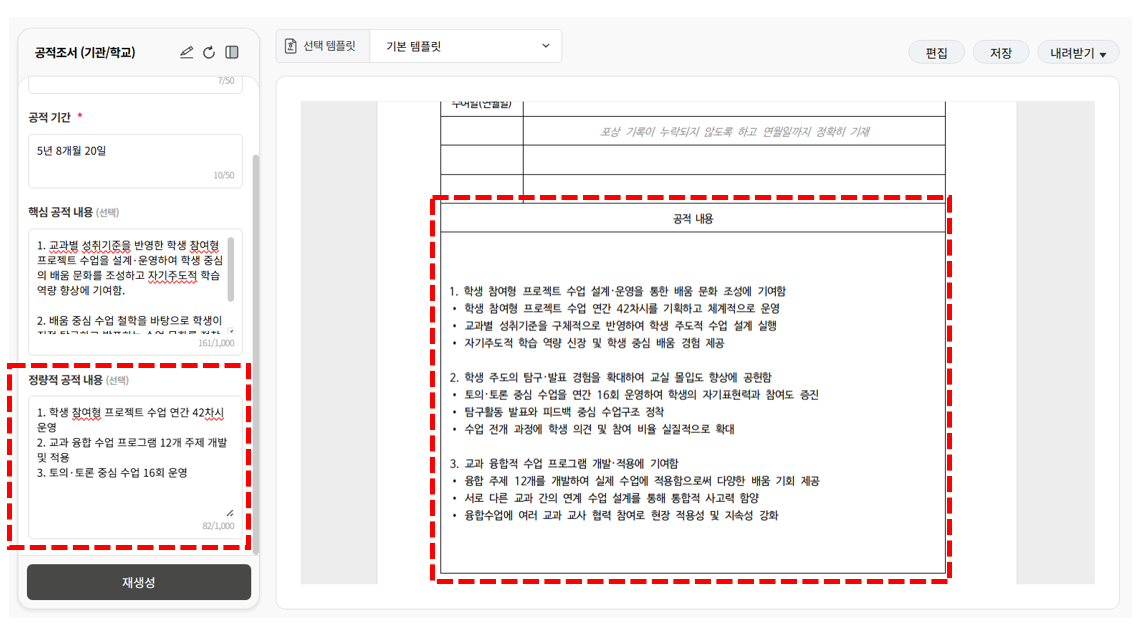Click inside the 핵심 공적 내용 text area
The height and width of the screenshot is (638, 1137).
click(131, 283)
